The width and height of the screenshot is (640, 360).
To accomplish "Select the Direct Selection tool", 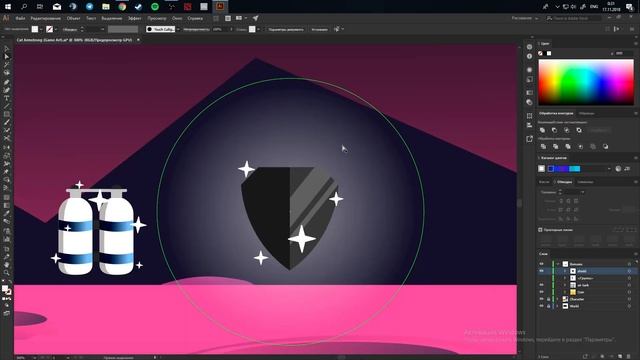I will (x=7, y=57).
